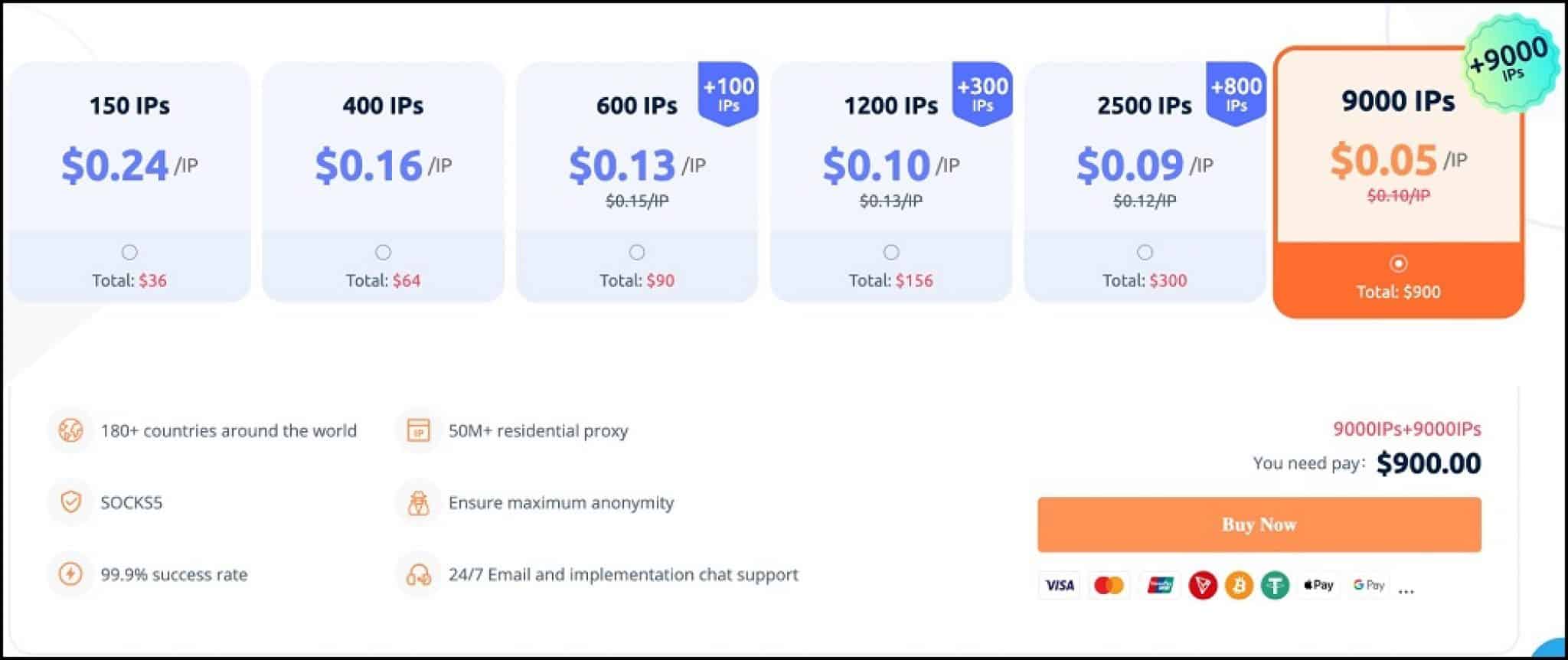Click the UnionPay payment icon
The width and height of the screenshot is (1568, 660).
click(x=1160, y=586)
